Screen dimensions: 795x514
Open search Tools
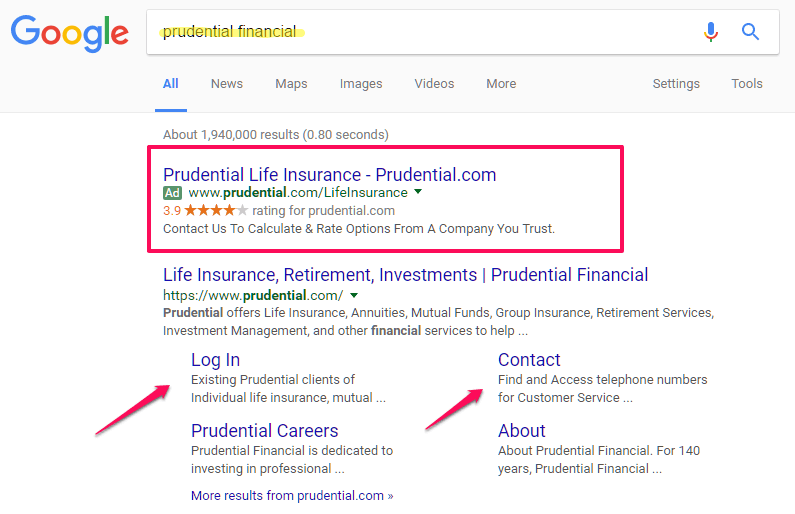click(746, 84)
